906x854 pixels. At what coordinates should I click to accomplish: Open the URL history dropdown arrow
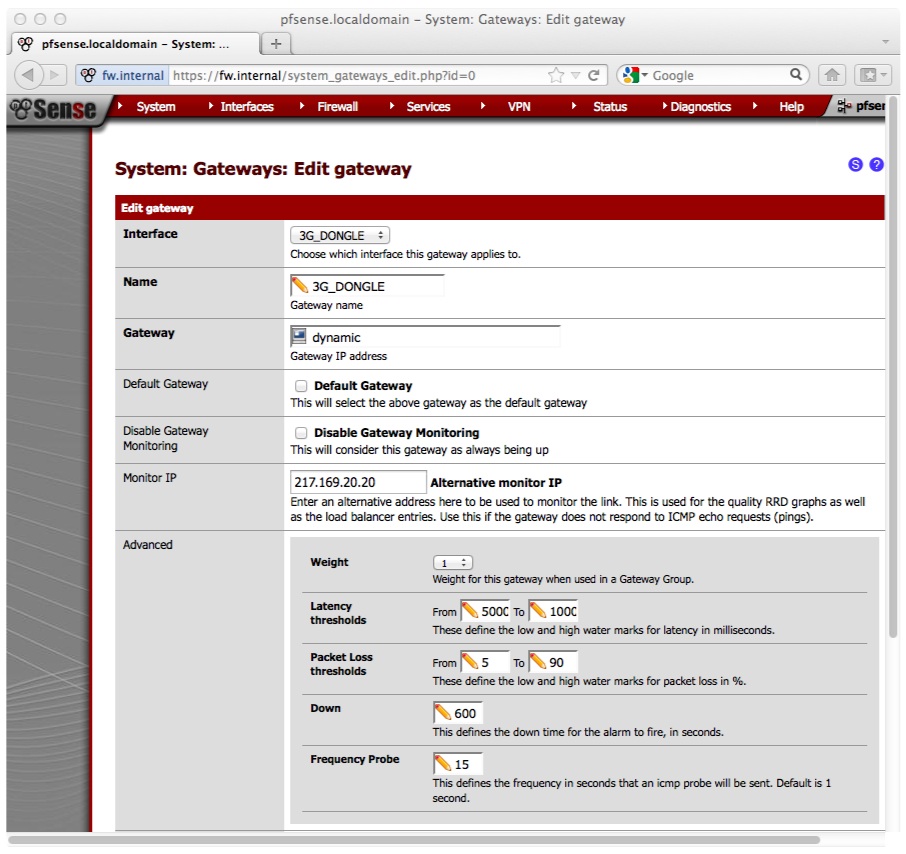[x=575, y=75]
